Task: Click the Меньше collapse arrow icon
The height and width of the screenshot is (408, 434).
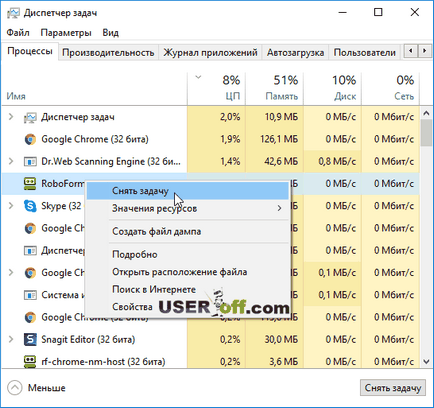Action: pos(14,388)
